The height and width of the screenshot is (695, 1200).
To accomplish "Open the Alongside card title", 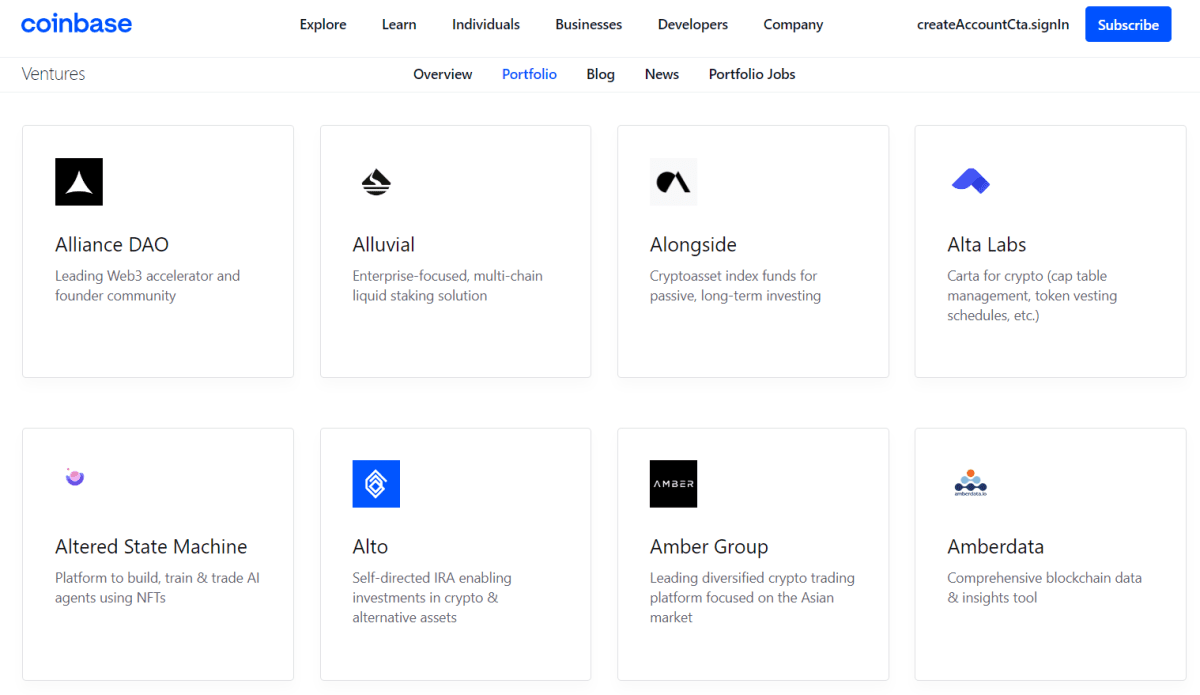I will [x=693, y=245].
